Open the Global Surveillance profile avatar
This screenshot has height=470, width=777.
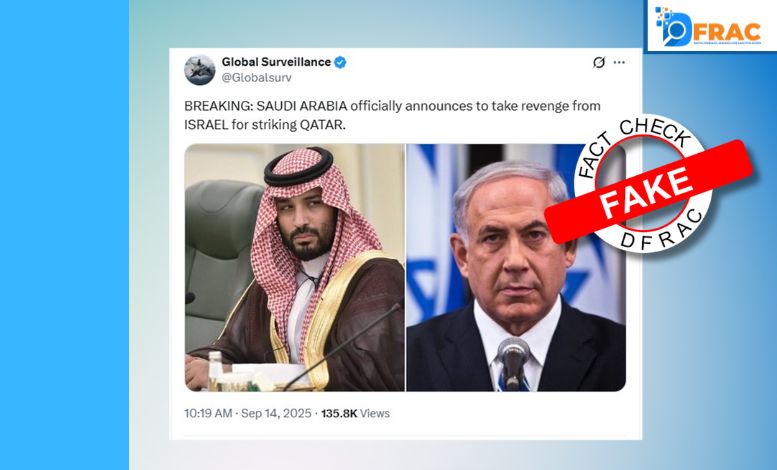(x=200, y=69)
